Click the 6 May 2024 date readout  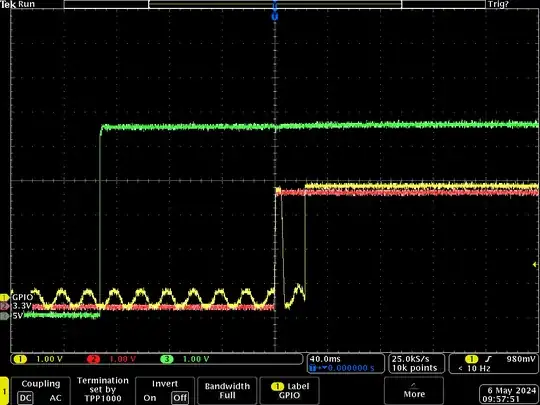[512, 391]
